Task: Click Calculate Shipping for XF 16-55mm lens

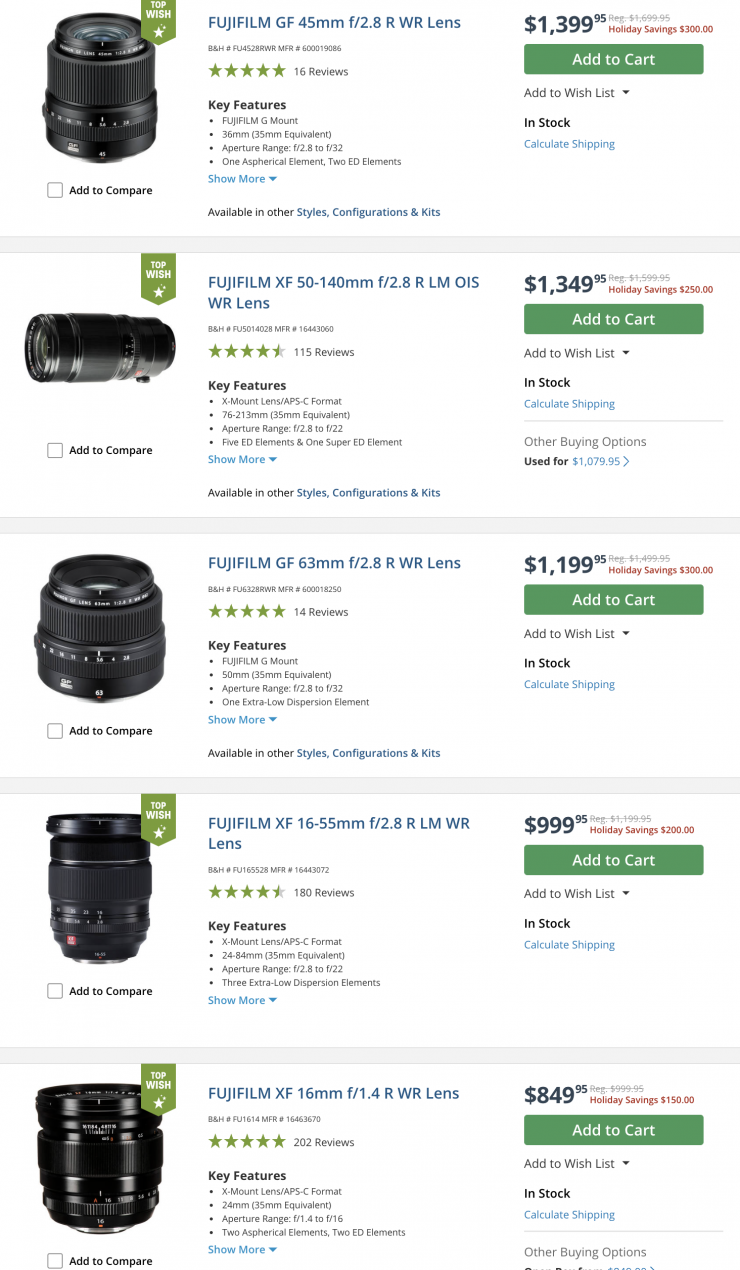Action: 569,945
